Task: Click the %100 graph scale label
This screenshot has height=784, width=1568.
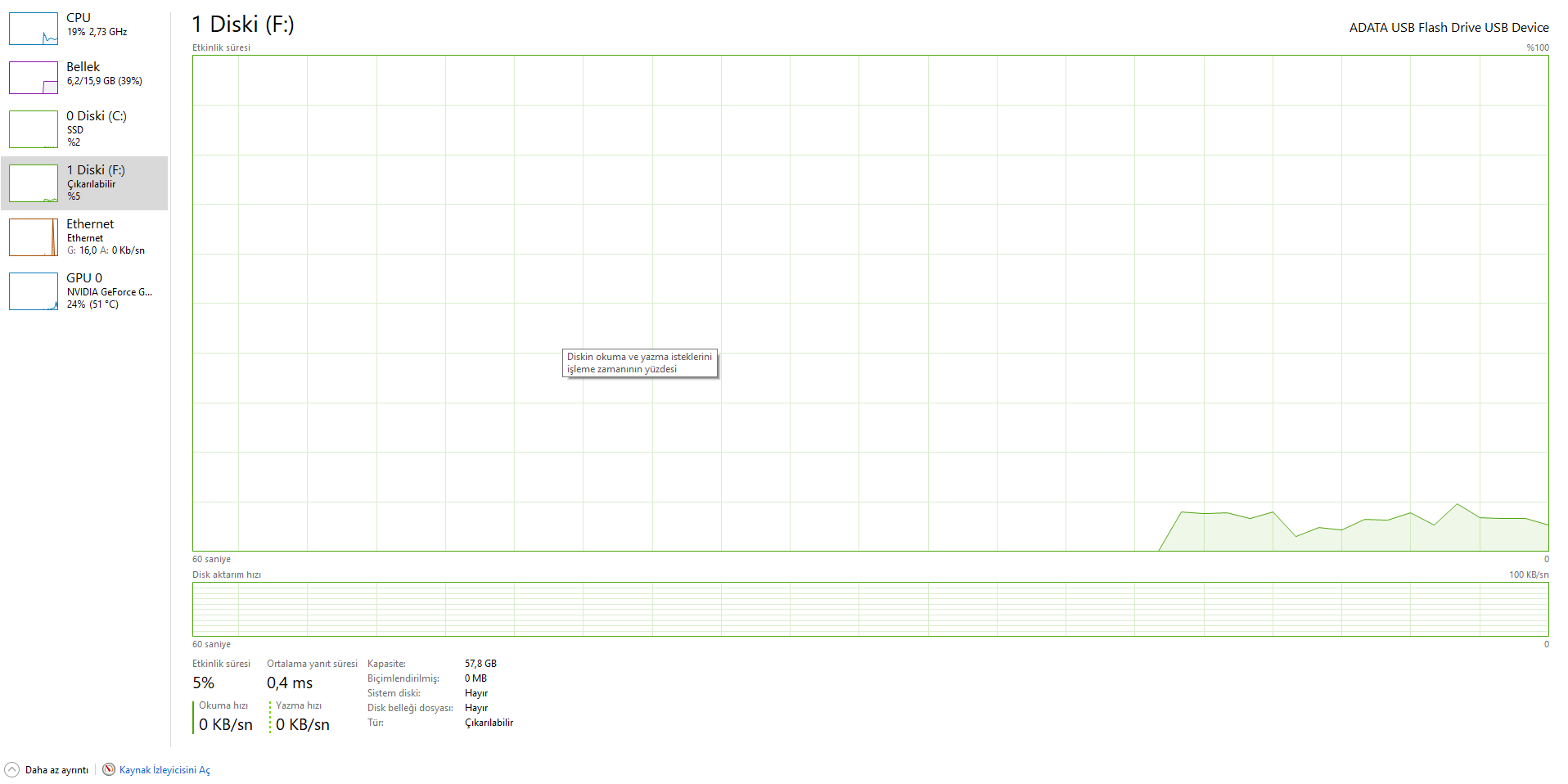Action: [x=1538, y=47]
